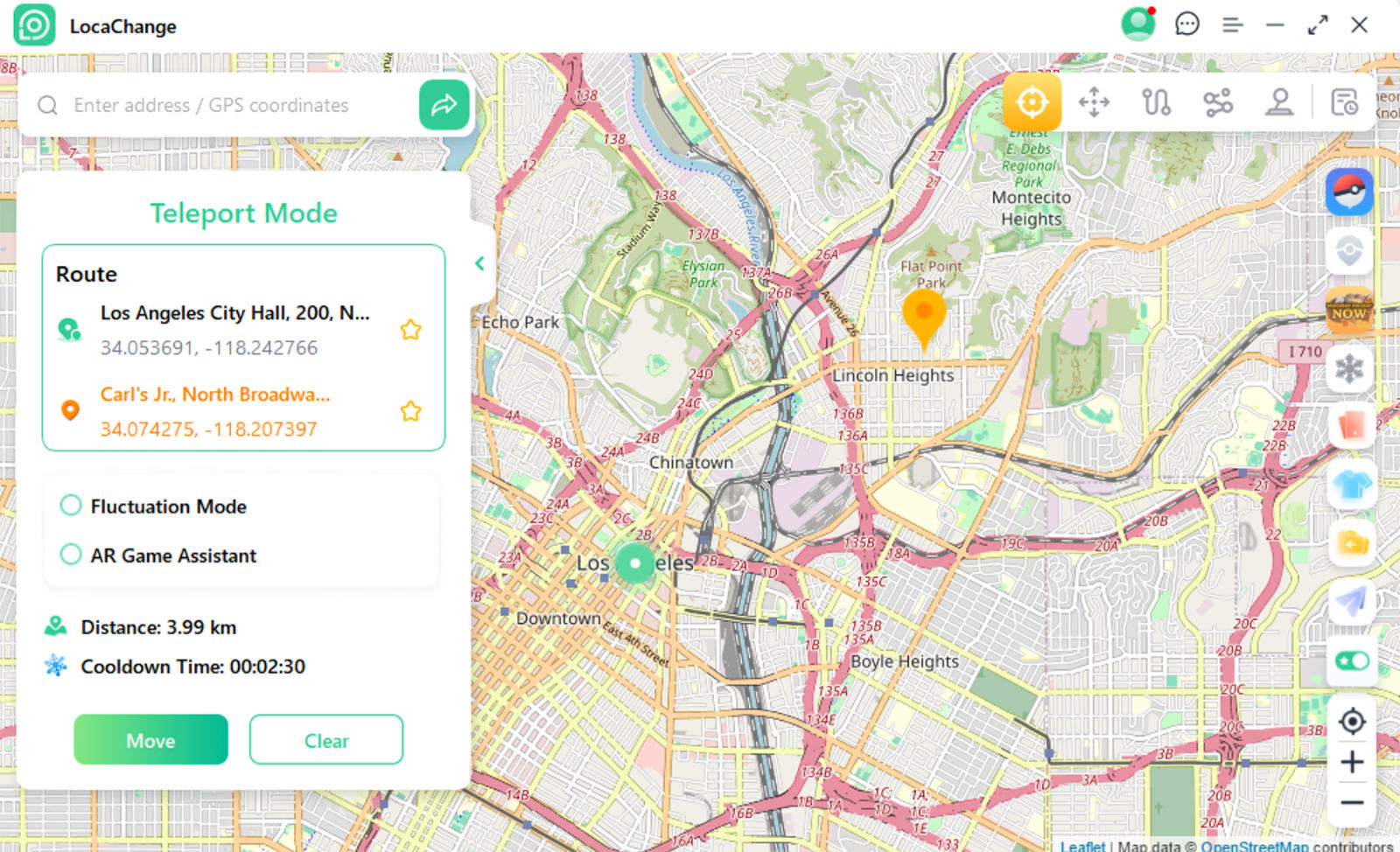Open the Pokeball game tool
The image size is (1400, 852).
tap(1349, 192)
